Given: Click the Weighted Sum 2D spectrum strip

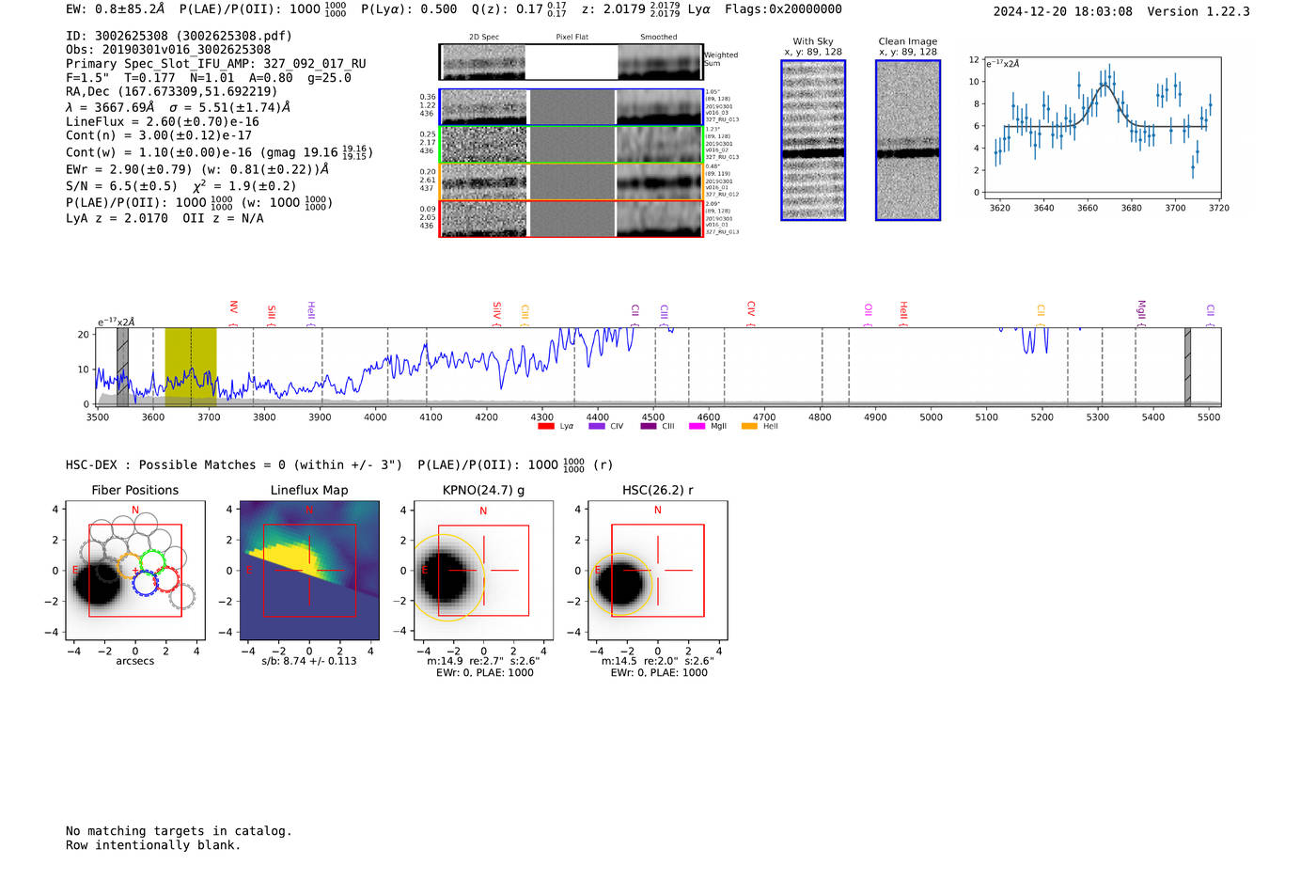Looking at the screenshot, I should click(572, 62).
